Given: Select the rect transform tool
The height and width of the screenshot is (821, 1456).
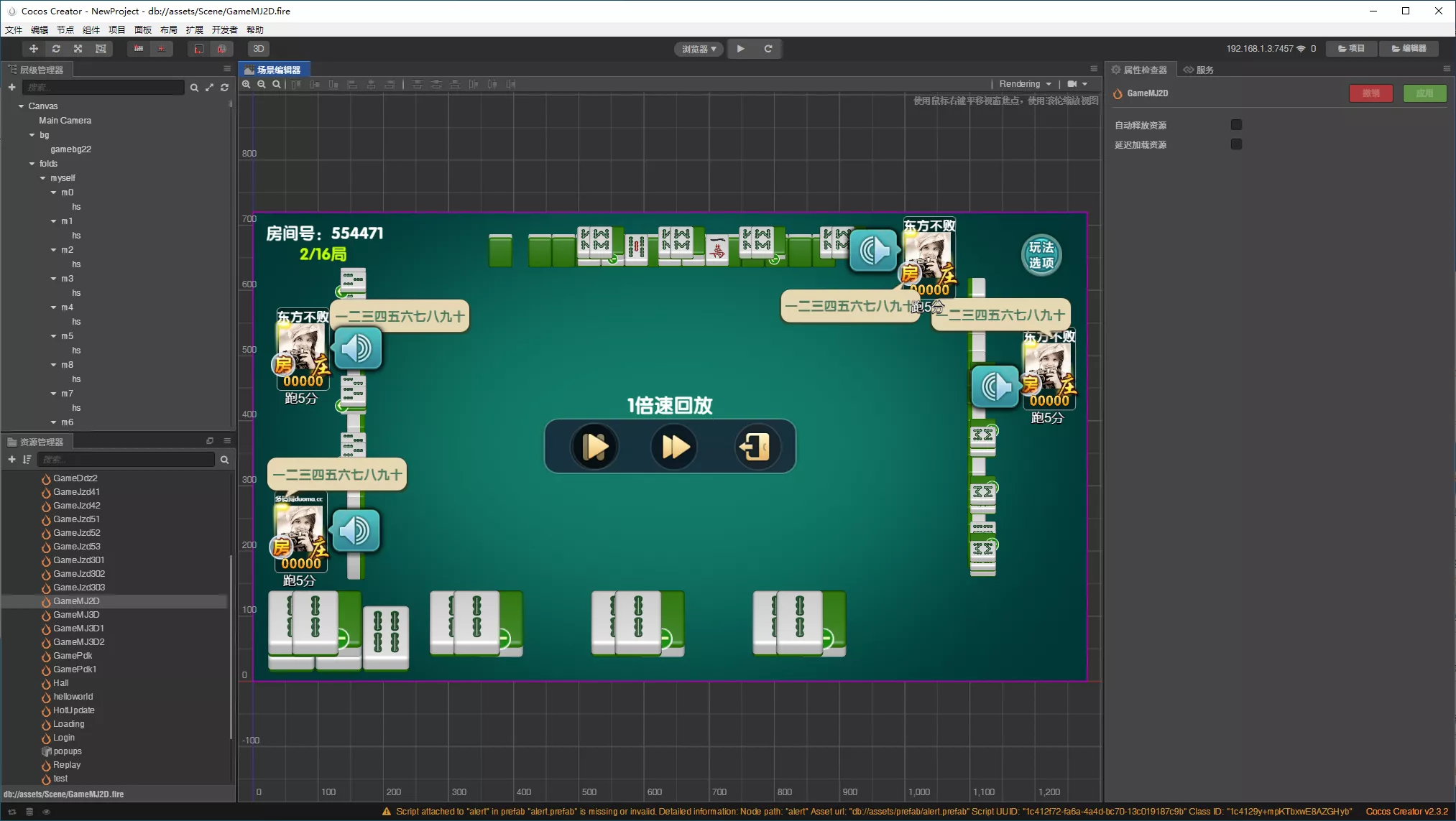Looking at the screenshot, I should click(101, 49).
